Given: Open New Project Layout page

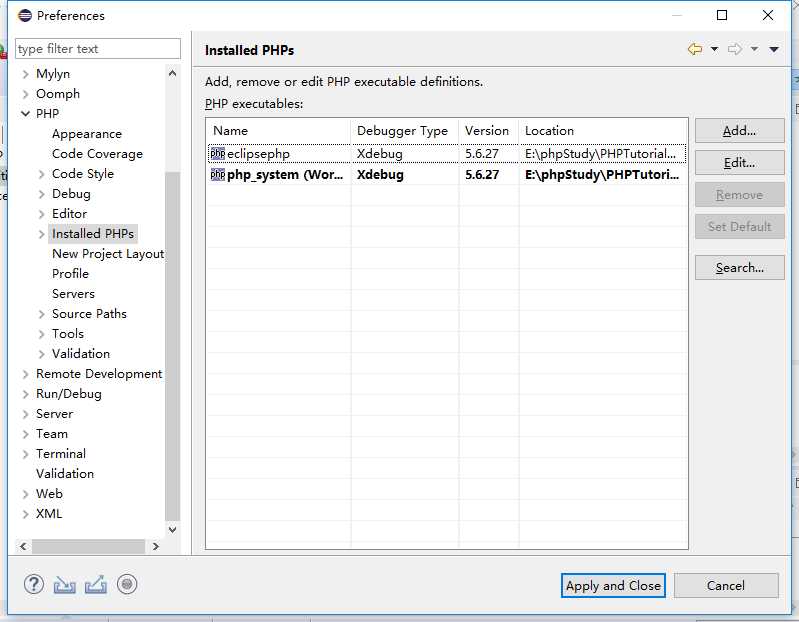Looking at the screenshot, I should (x=108, y=254).
